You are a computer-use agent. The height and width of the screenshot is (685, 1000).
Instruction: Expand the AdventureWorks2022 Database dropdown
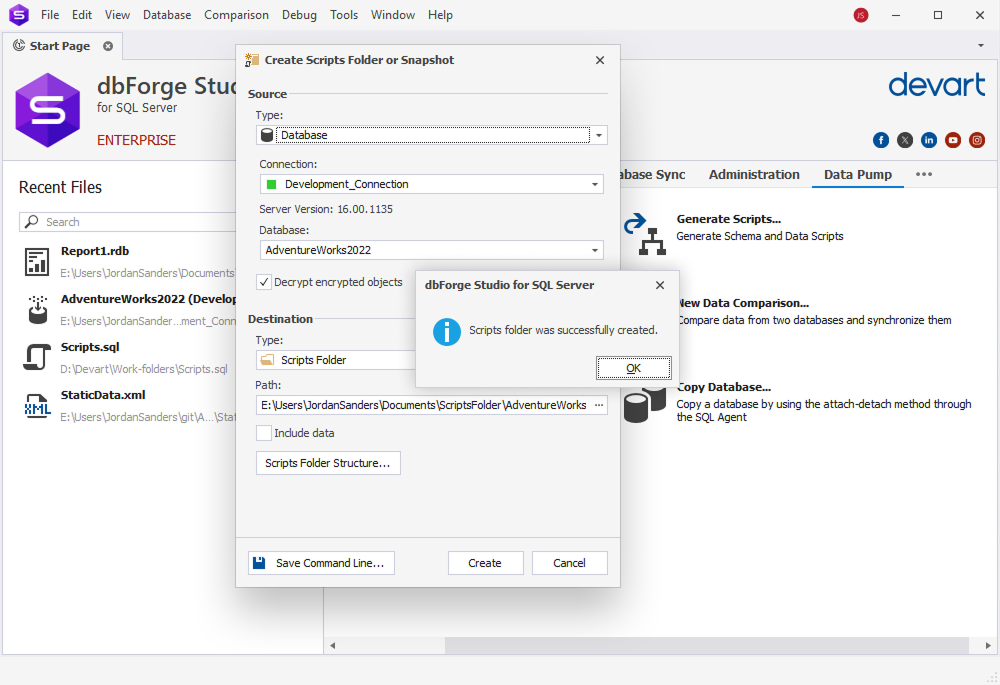596,250
